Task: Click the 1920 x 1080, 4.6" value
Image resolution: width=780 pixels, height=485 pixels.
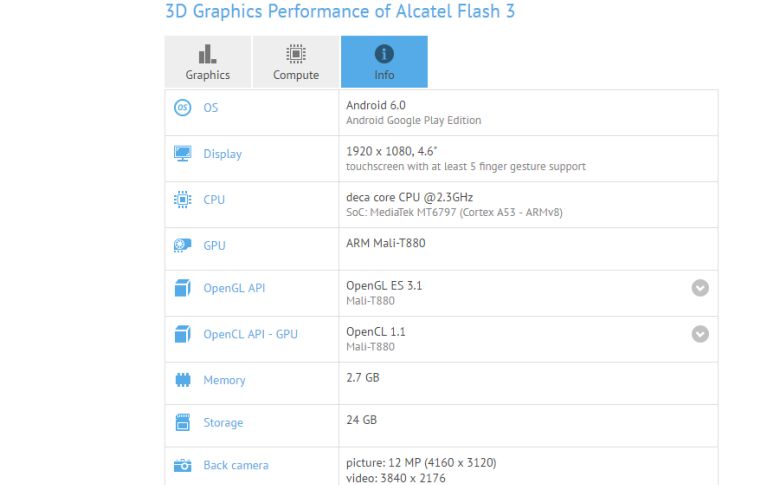Action: coord(392,151)
